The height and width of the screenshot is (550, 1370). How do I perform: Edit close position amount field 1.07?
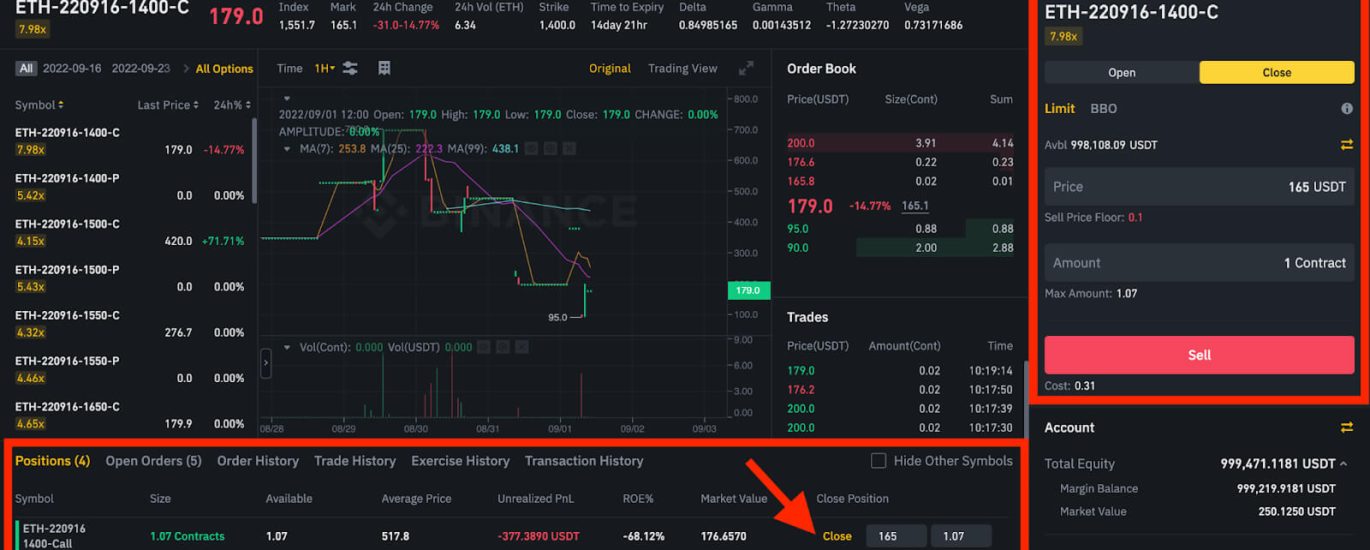click(961, 536)
